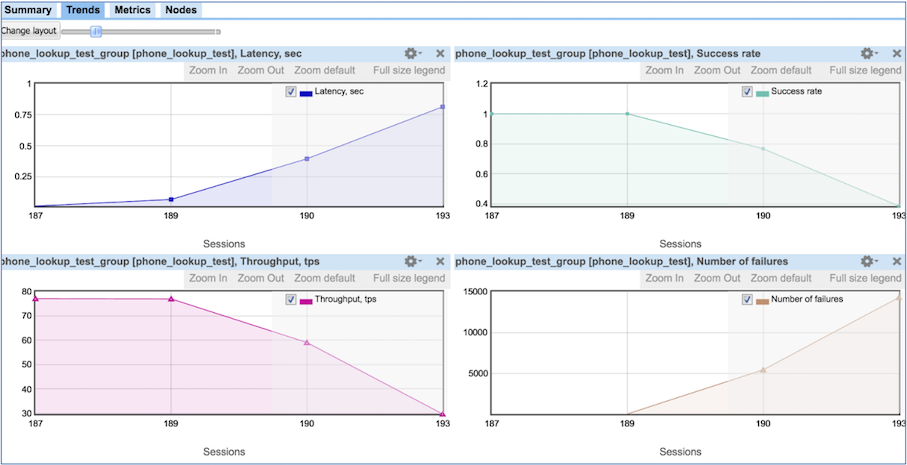Open gear settings of Success rate chart

click(869, 53)
